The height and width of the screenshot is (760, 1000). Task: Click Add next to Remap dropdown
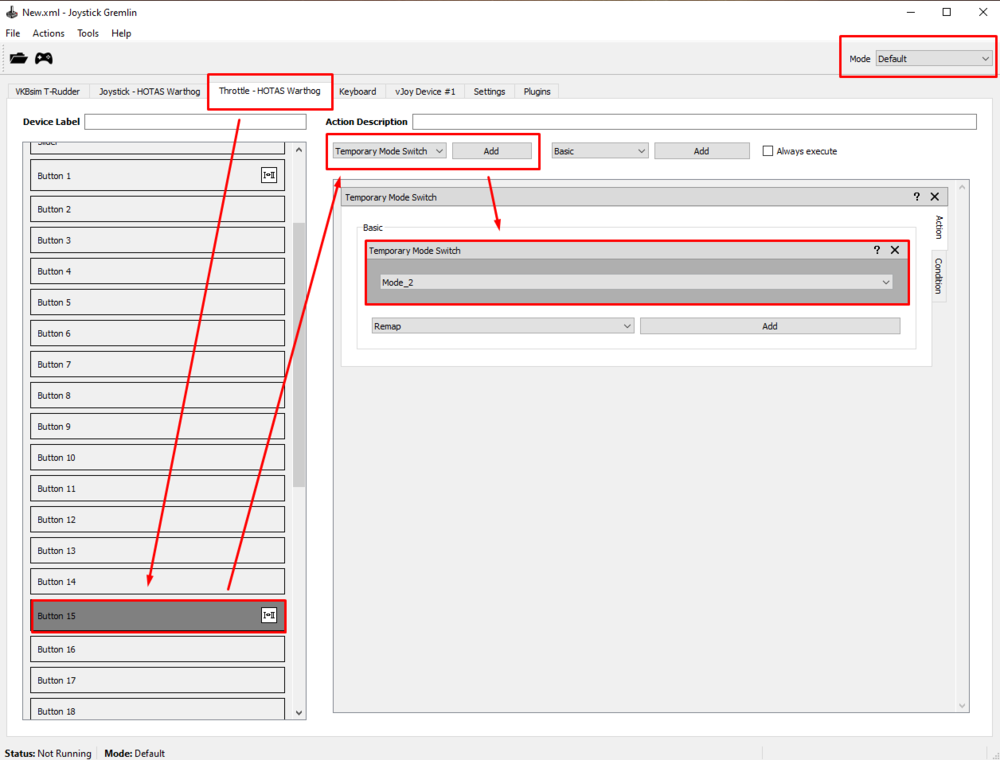770,326
